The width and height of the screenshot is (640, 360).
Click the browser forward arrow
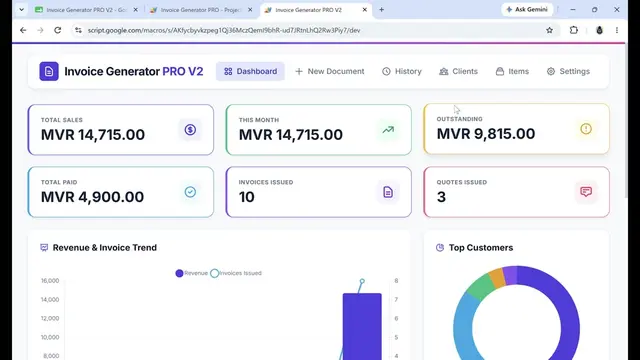40,30
